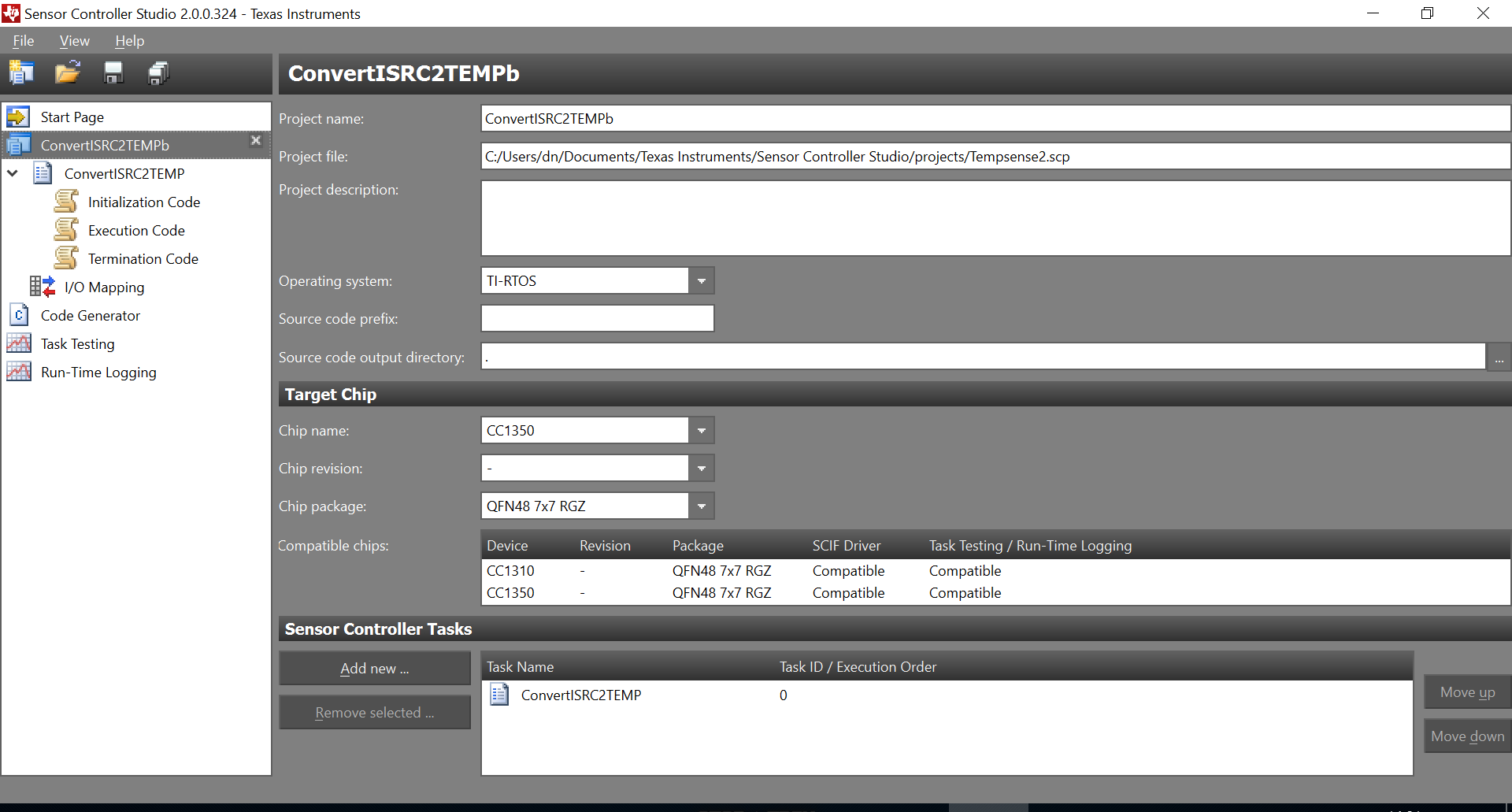Click the Texas Instruments app logo in title bar

coord(11,13)
